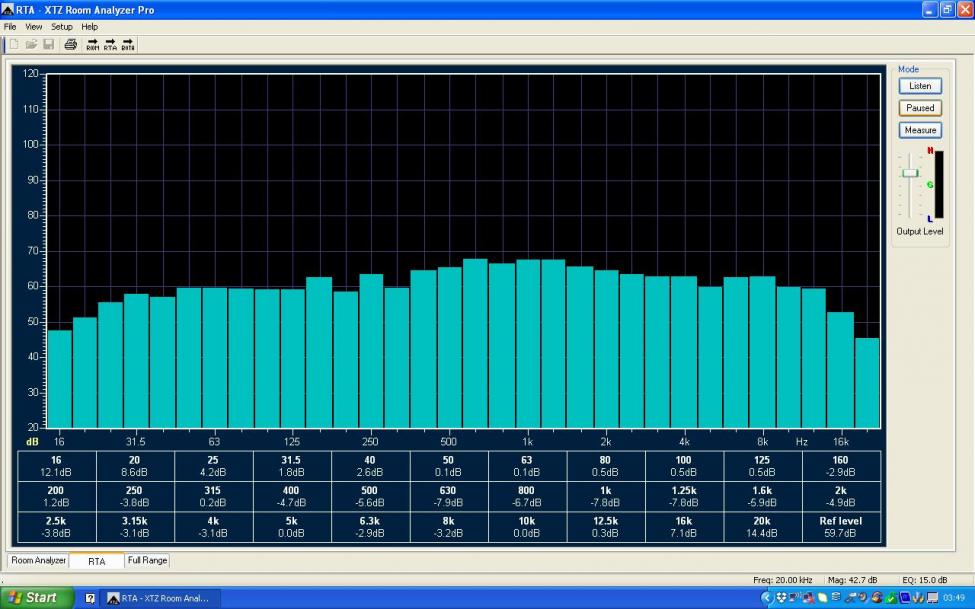Image resolution: width=975 pixels, height=609 pixels.
Task: Click the taskbar clock showing 03:49
Action: (x=954, y=598)
